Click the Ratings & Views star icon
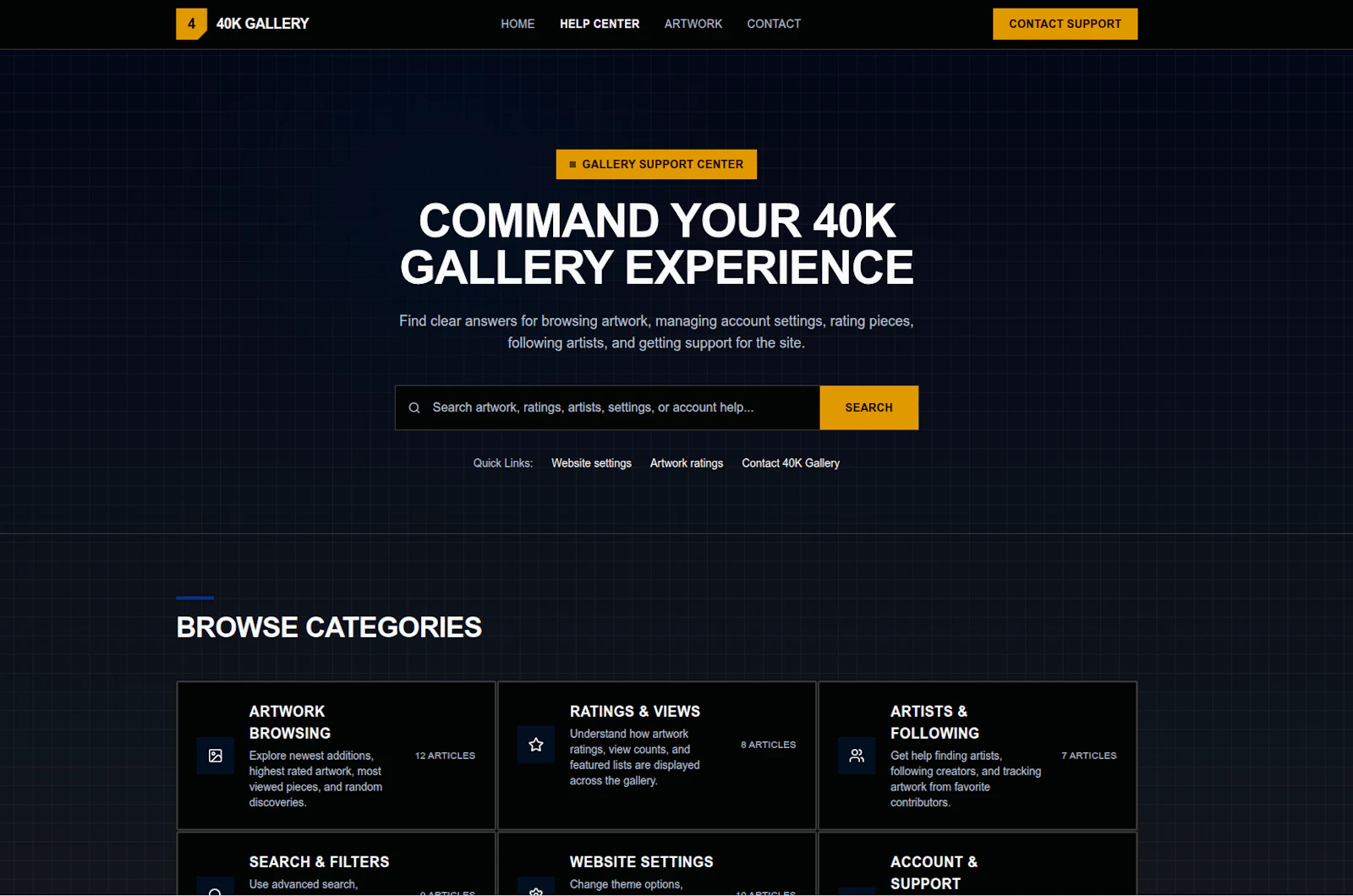The height and width of the screenshot is (896, 1353). pos(536,745)
